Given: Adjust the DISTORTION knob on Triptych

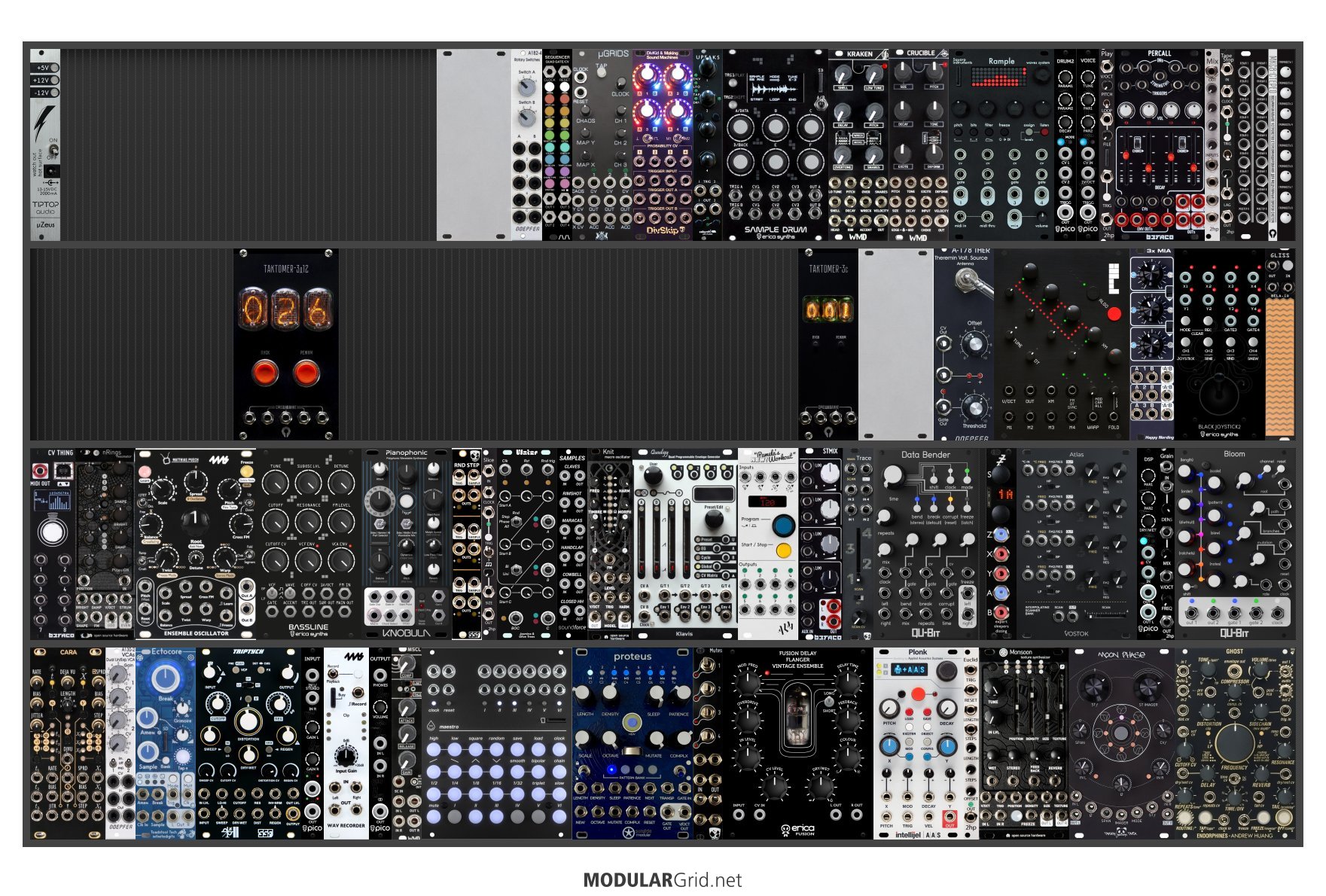Looking at the screenshot, I should click(x=247, y=721).
